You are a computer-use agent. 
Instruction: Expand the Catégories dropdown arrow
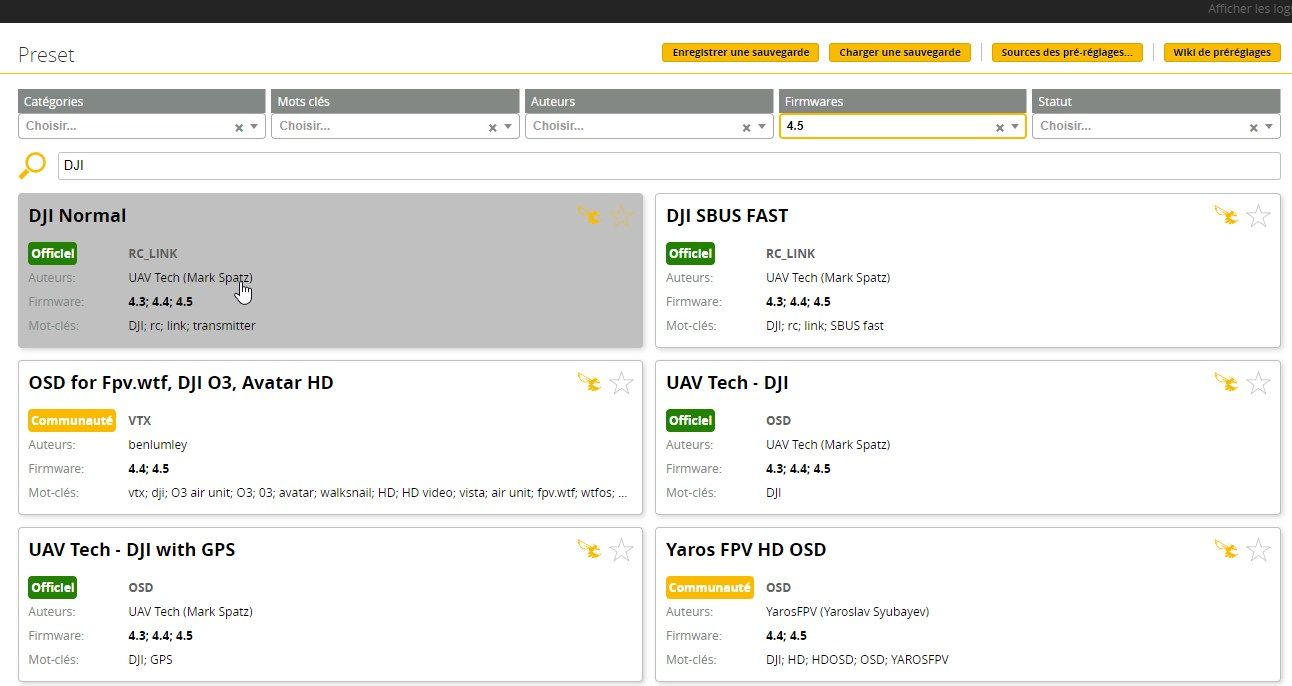254,127
